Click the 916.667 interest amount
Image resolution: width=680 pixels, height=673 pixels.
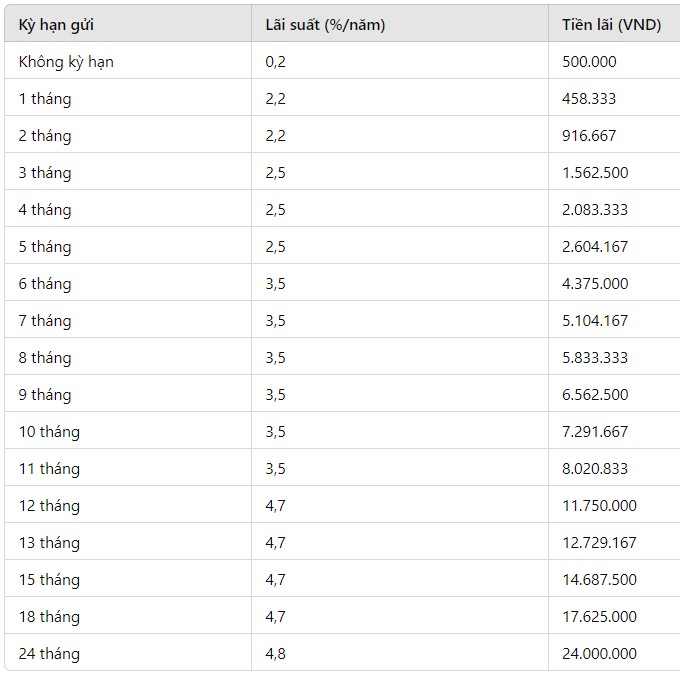[x=589, y=136]
